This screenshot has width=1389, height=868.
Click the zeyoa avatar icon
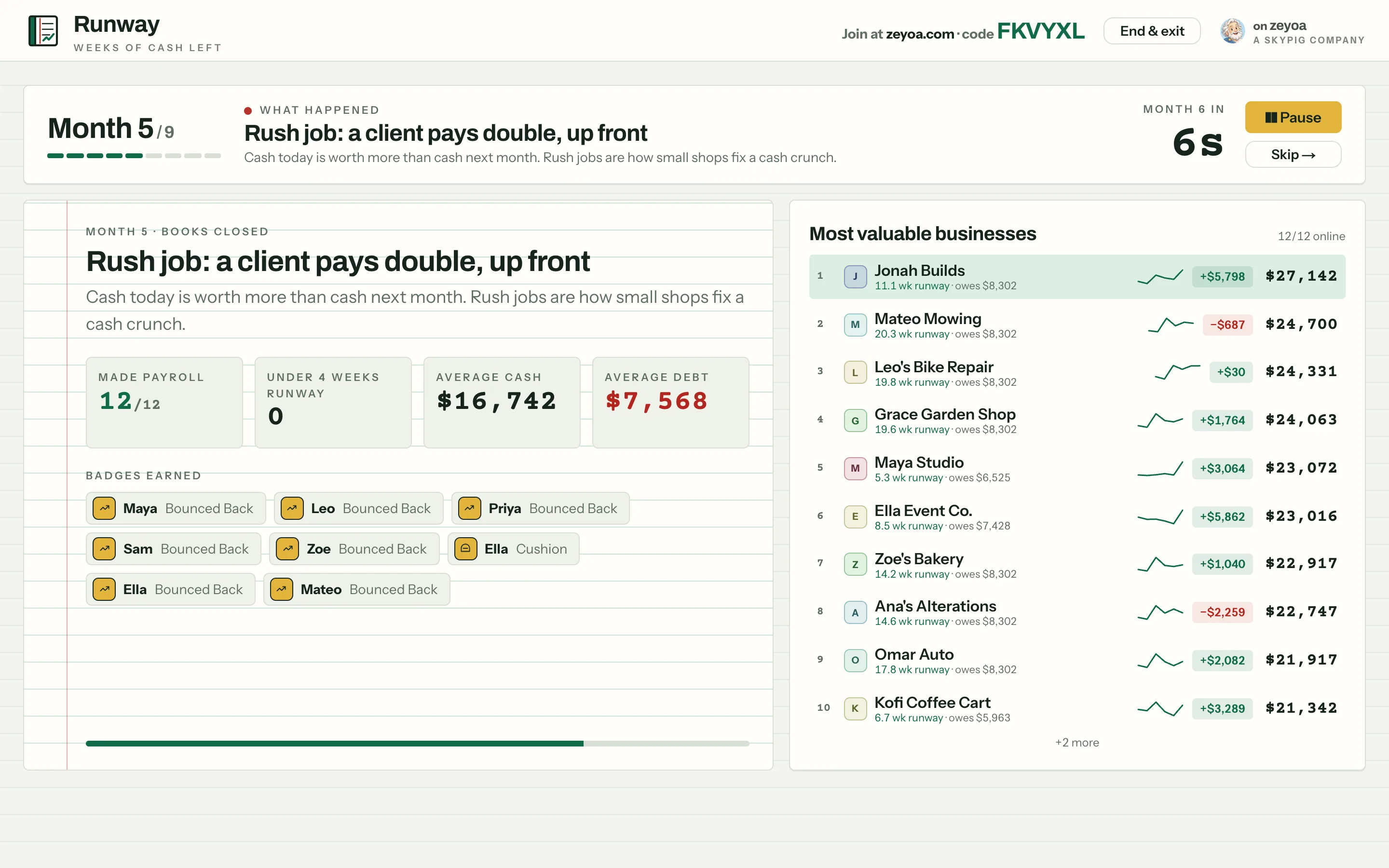tap(1232, 31)
